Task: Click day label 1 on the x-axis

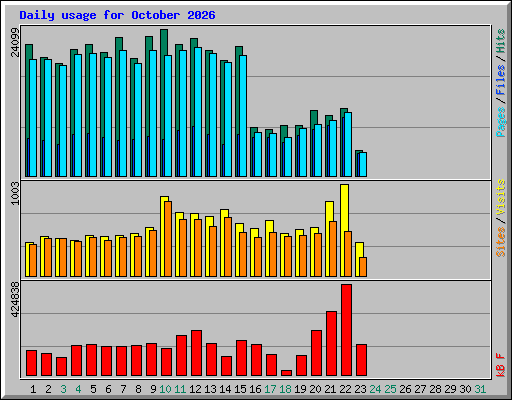Action: point(33,389)
